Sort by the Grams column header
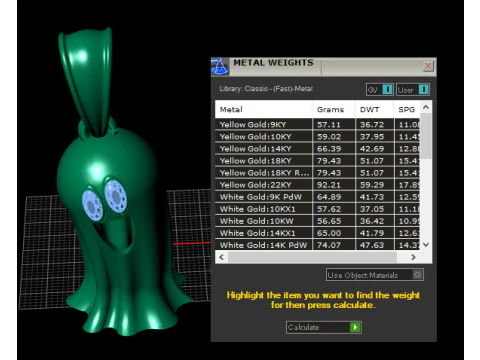The width and height of the screenshot is (480, 360). [x=334, y=109]
